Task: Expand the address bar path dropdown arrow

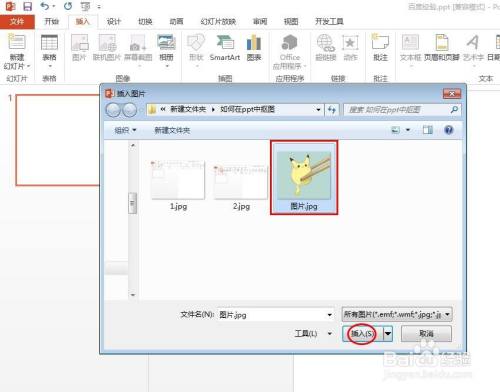Action: (x=318, y=110)
